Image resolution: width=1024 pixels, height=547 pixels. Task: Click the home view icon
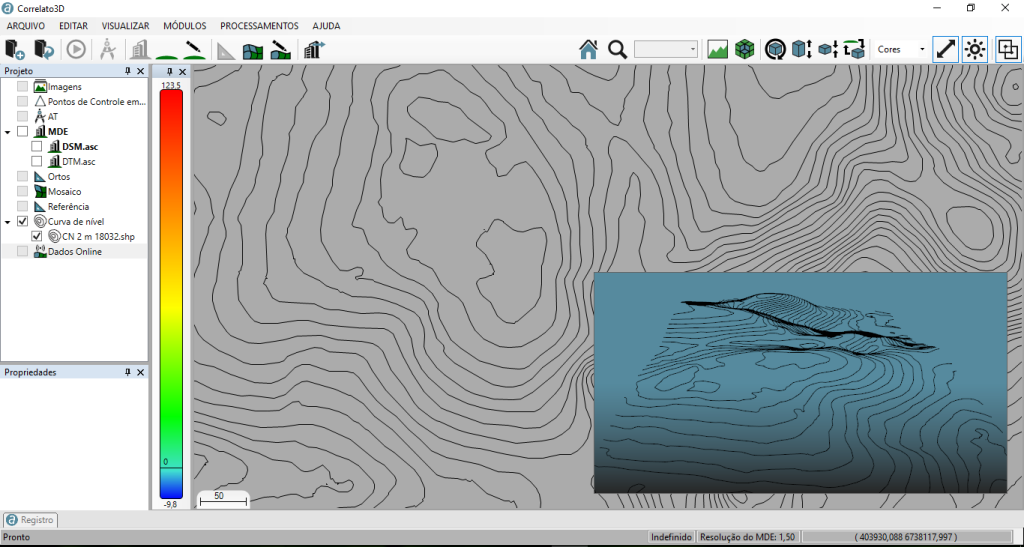[588, 49]
